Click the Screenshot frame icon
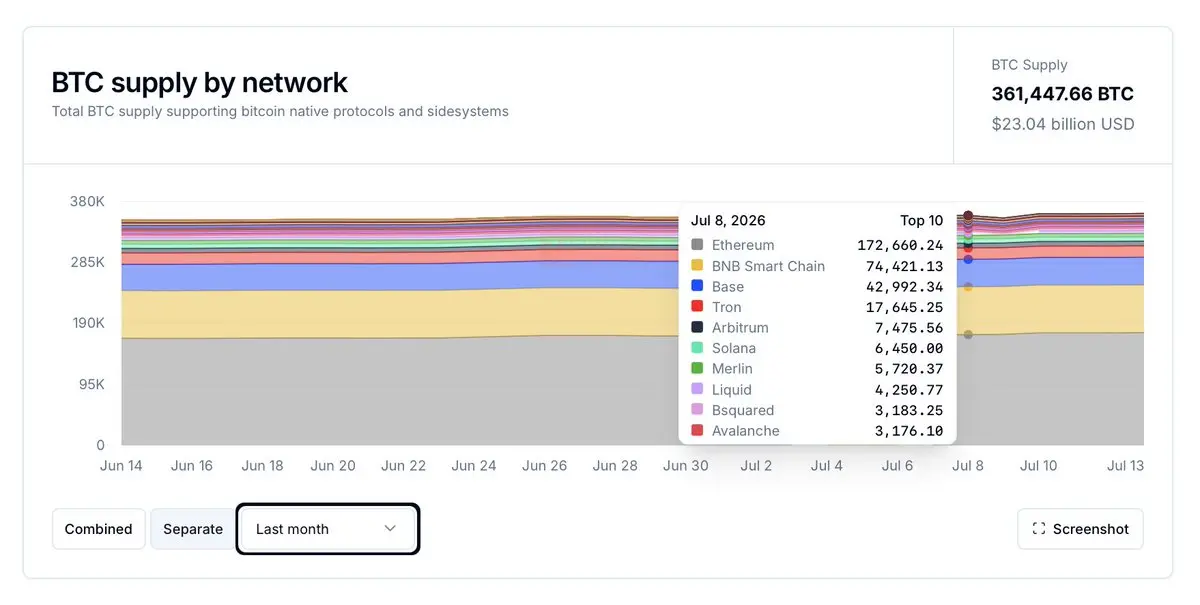Image resolution: width=1200 pixels, height=605 pixels. click(1038, 529)
